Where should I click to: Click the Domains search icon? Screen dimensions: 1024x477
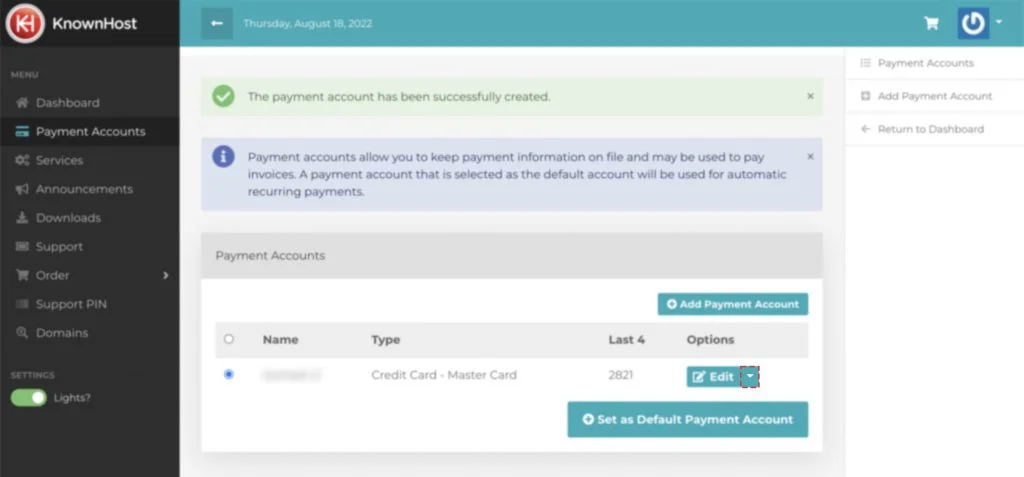coord(22,333)
